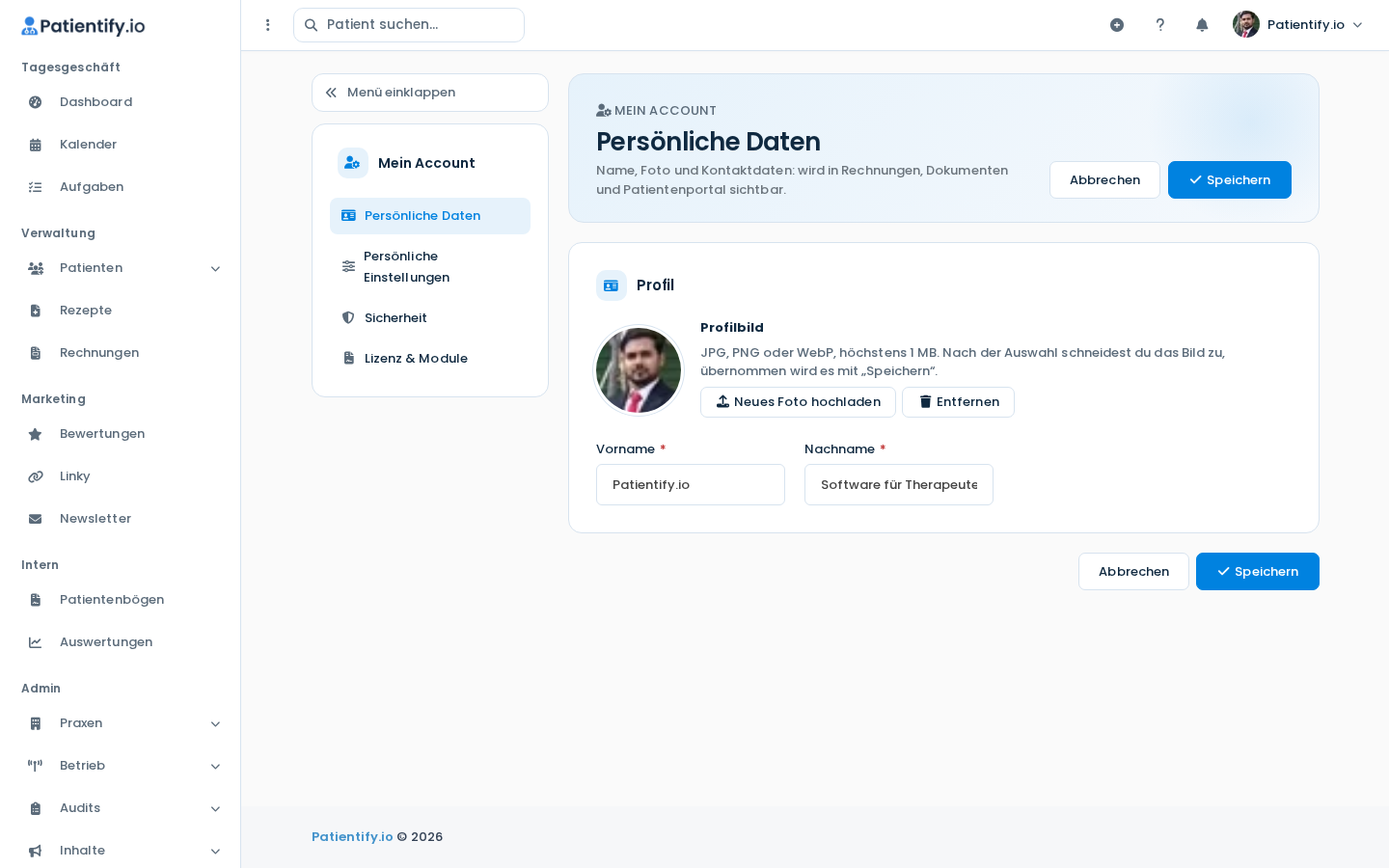The width and height of the screenshot is (1389, 868).
Task: Click Abbrechen button in header card
Action: click(1104, 180)
